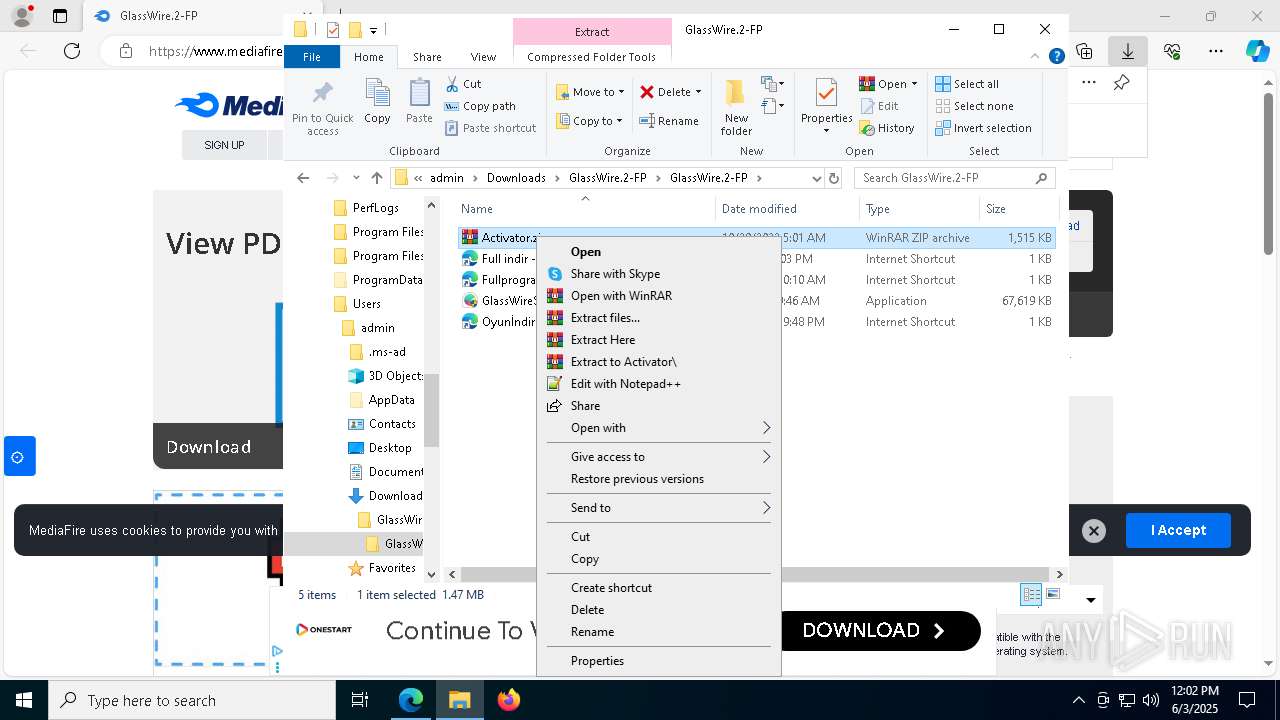The image size is (1280, 720).
Task: Click I Accept cookies button
Action: 1178,530
